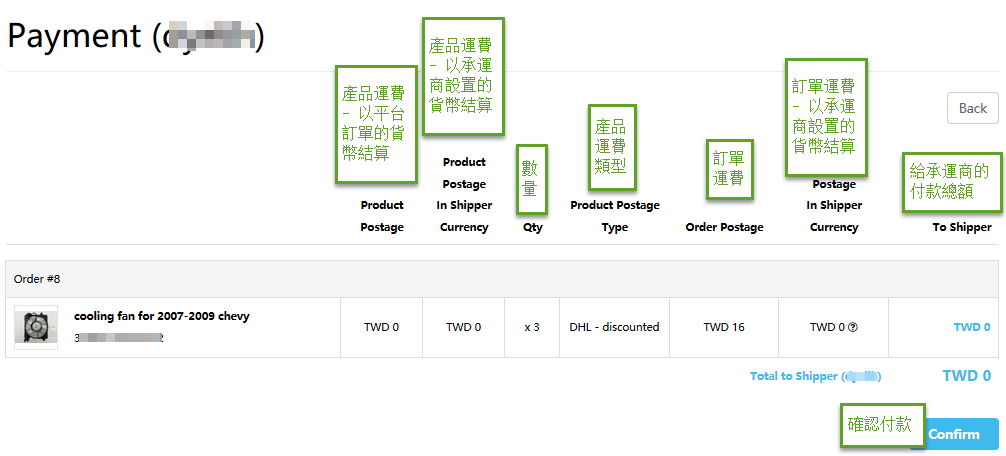Click the Qty column header
This screenshot has width=1006, height=456.
(533, 227)
